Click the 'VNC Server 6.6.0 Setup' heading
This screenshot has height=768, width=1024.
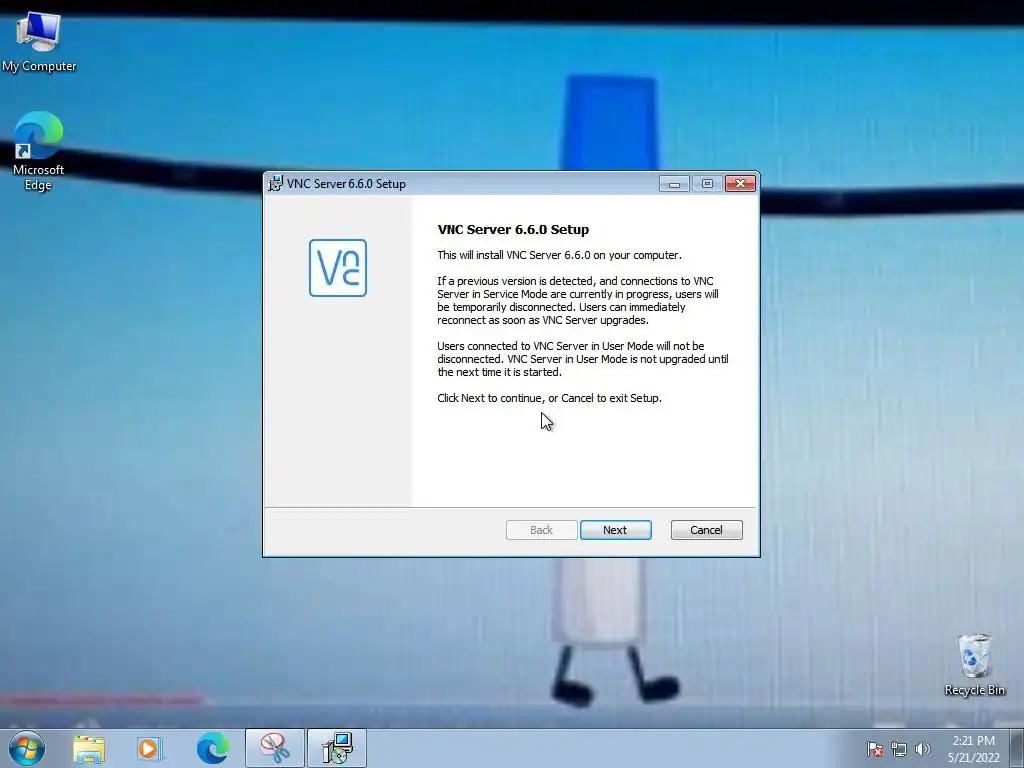click(513, 229)
